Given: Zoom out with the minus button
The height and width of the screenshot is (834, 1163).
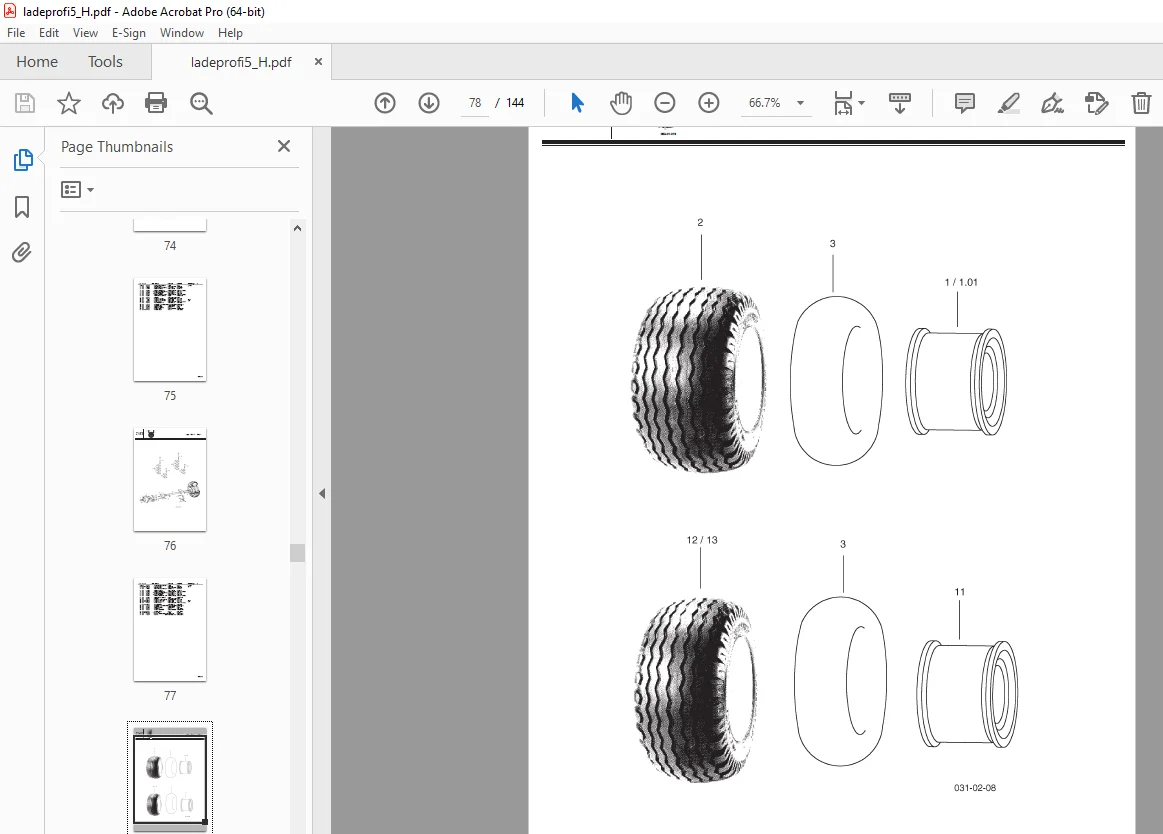Looking at the screenshot, I should tap(665, 103).
